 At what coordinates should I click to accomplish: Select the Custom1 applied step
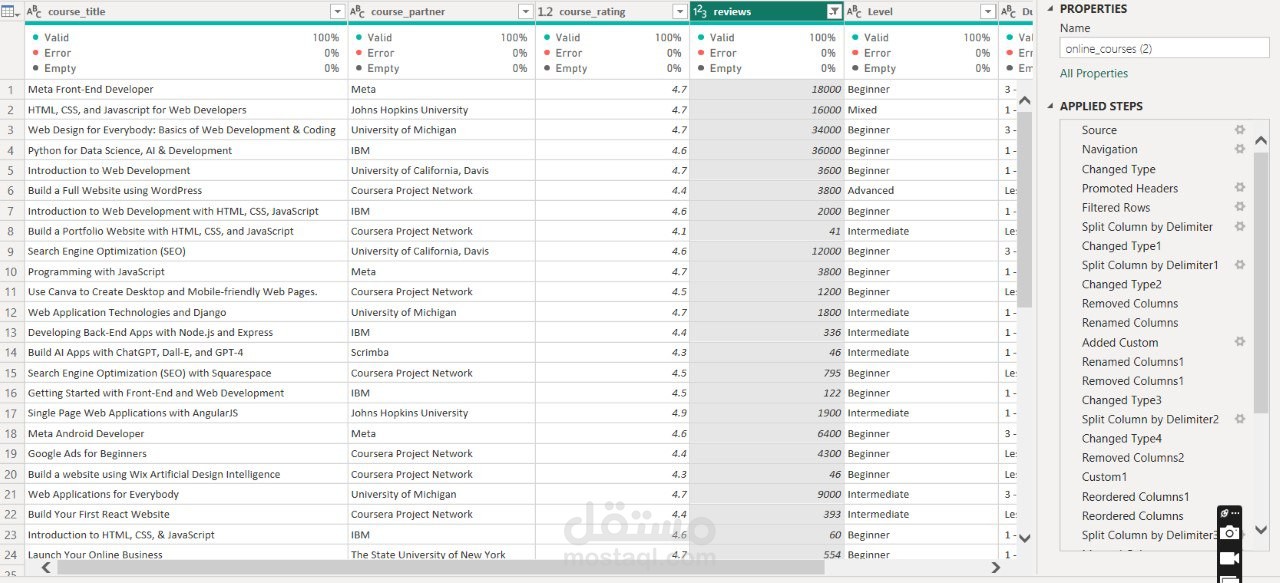pyautogui.click(x=1104, y=477)
